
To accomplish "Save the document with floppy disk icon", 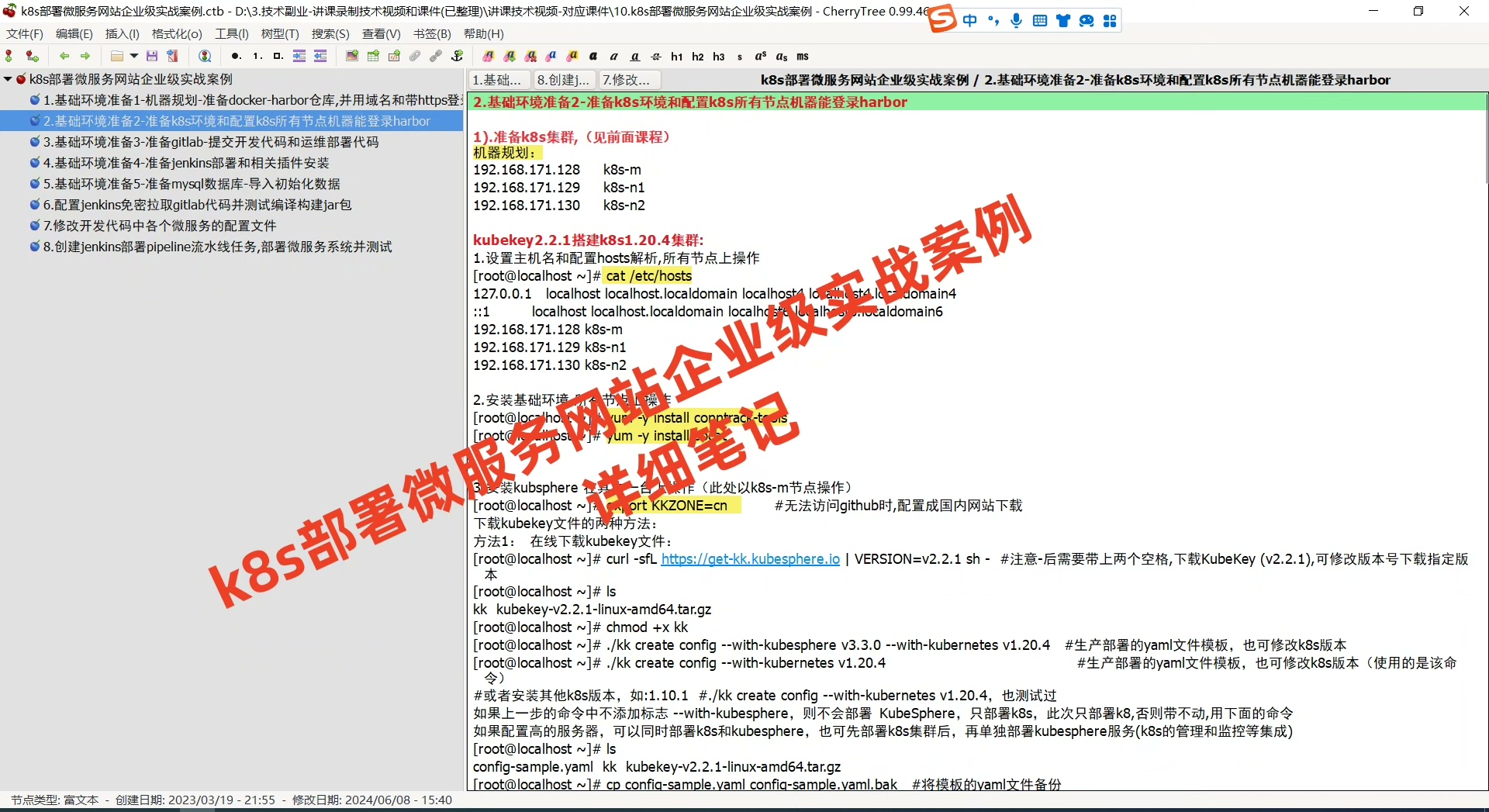I will point(152,56).
